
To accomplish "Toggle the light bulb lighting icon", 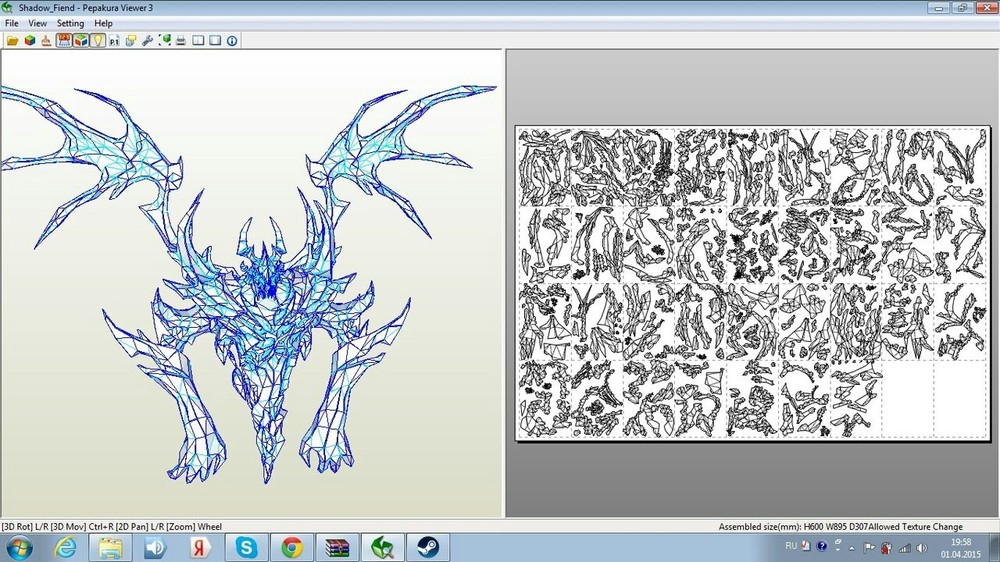I will tap(97, 40).
